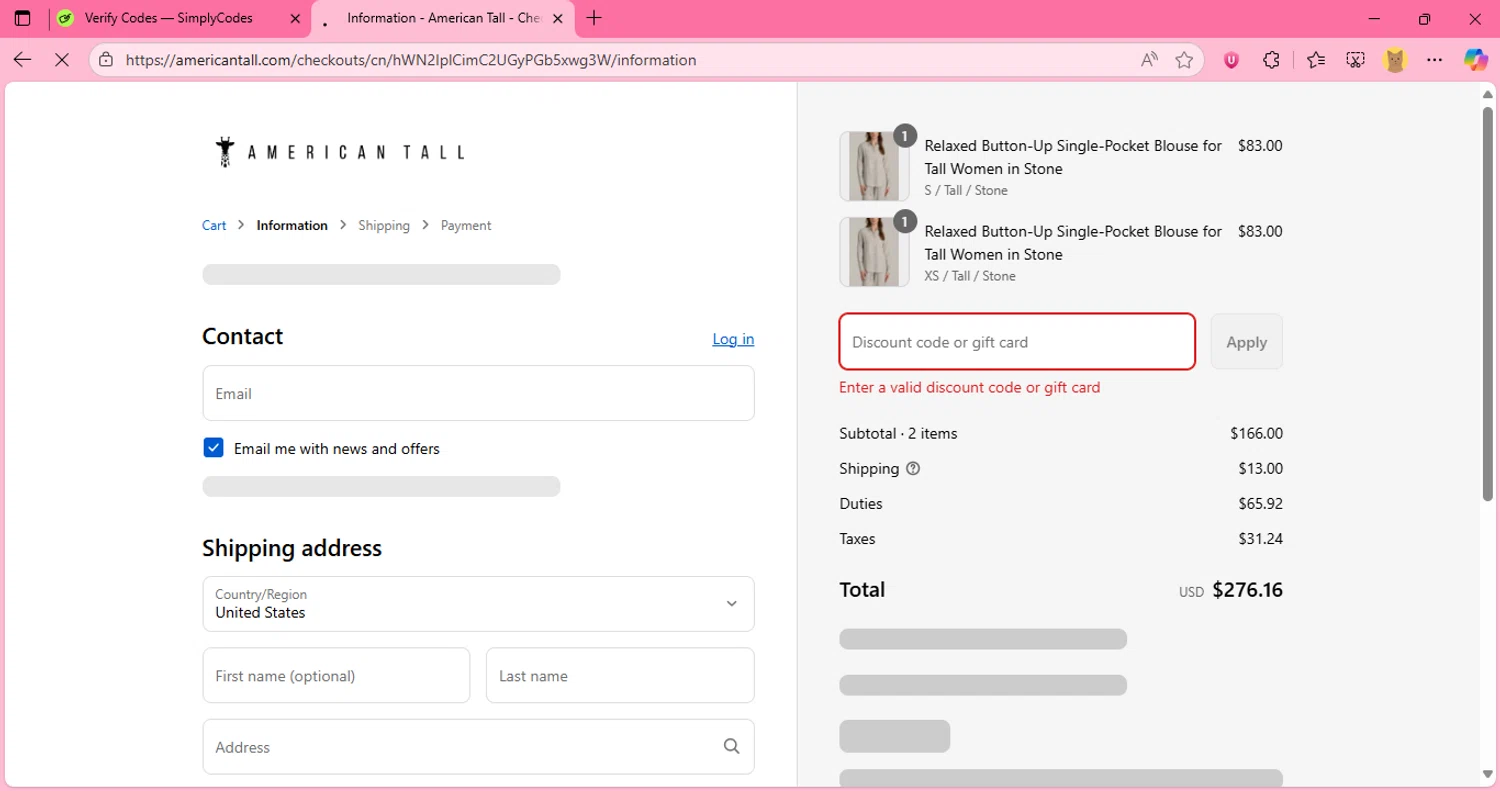1500x791 pixels.
Task: Go to Cart breadcrumb link
Action: coord(214,225)
